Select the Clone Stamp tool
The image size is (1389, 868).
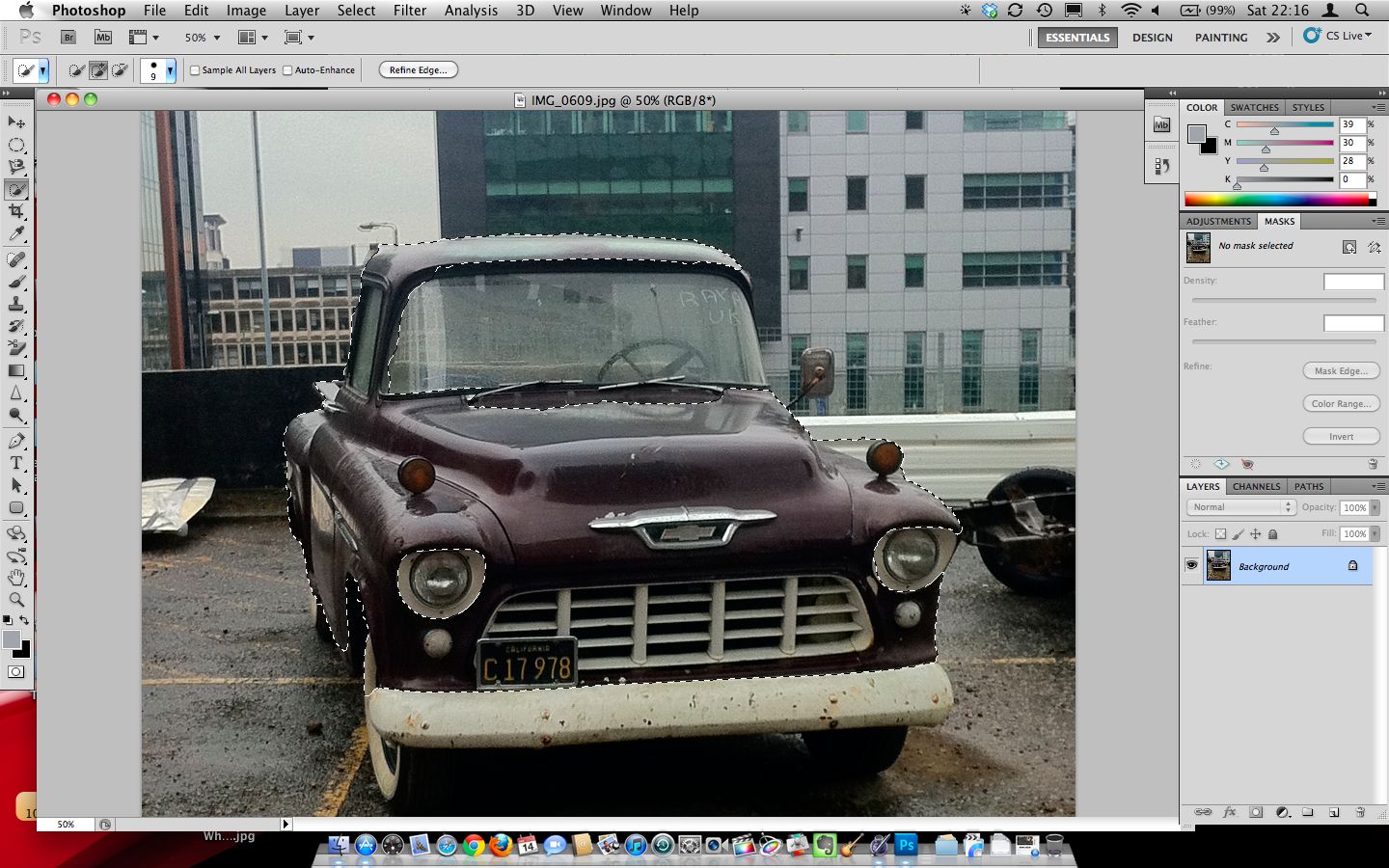(x=16, y=304)
